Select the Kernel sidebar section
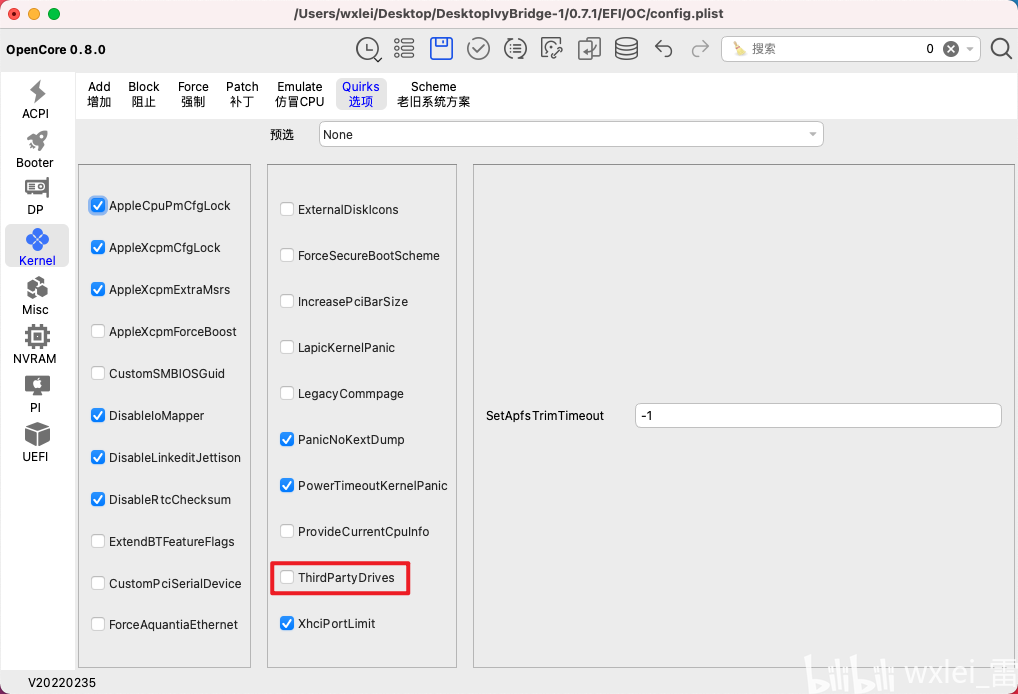The width and height of the screenshot is (1018, 694). tap(37, 246)
